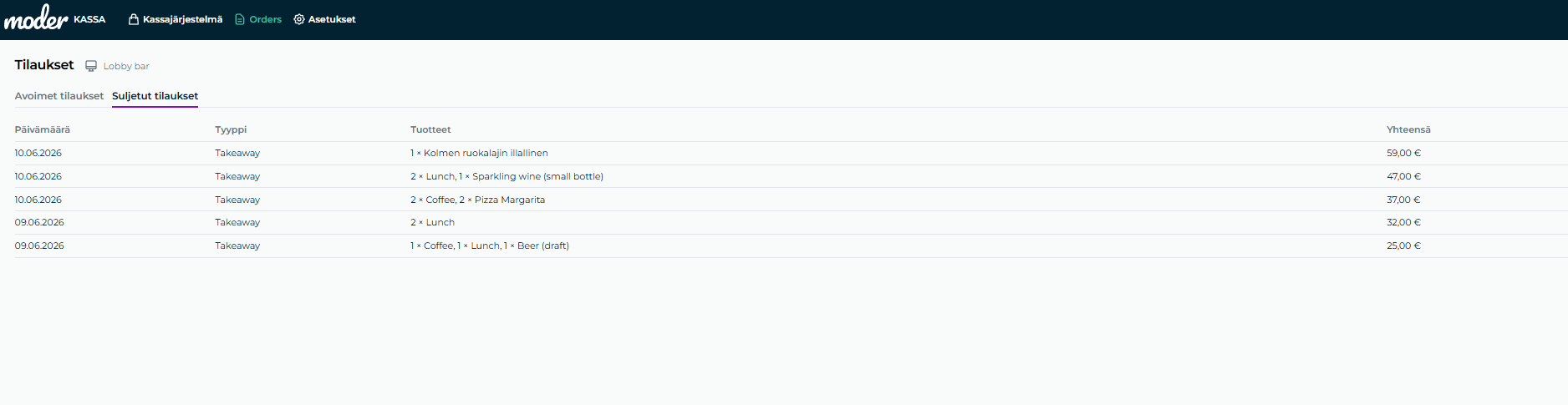Click the Tuotteet column header
This screenshot has height=405, width=1568.
point(430,129)
